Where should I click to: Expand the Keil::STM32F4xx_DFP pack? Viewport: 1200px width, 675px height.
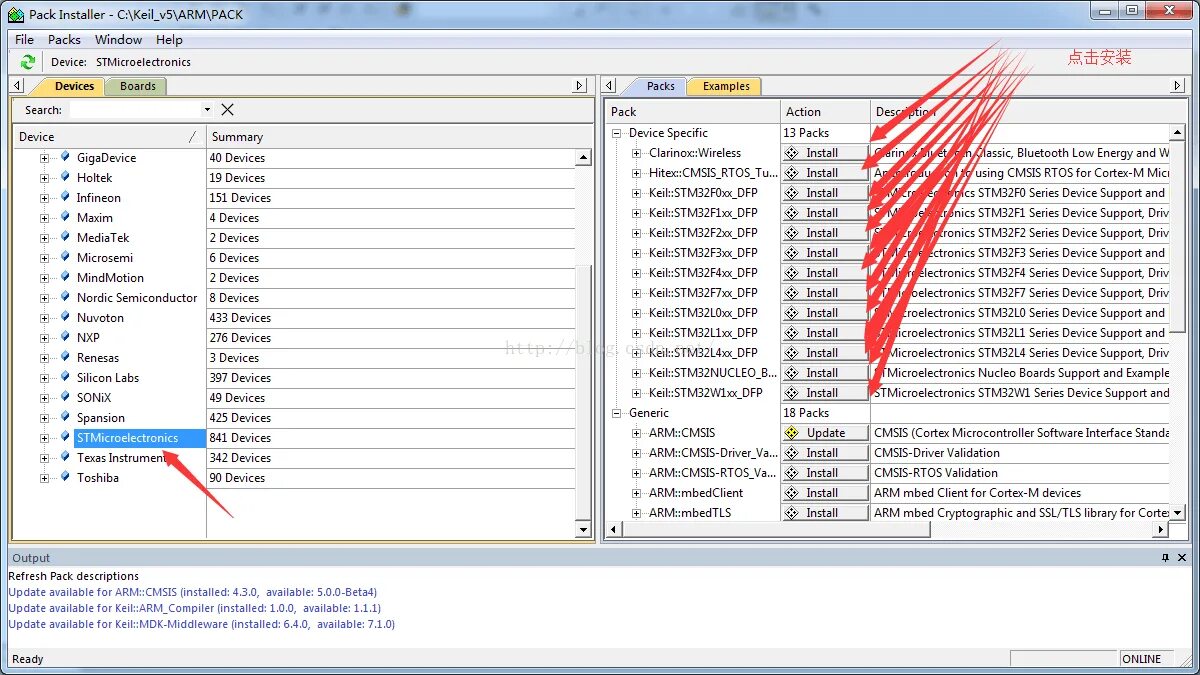637,273
